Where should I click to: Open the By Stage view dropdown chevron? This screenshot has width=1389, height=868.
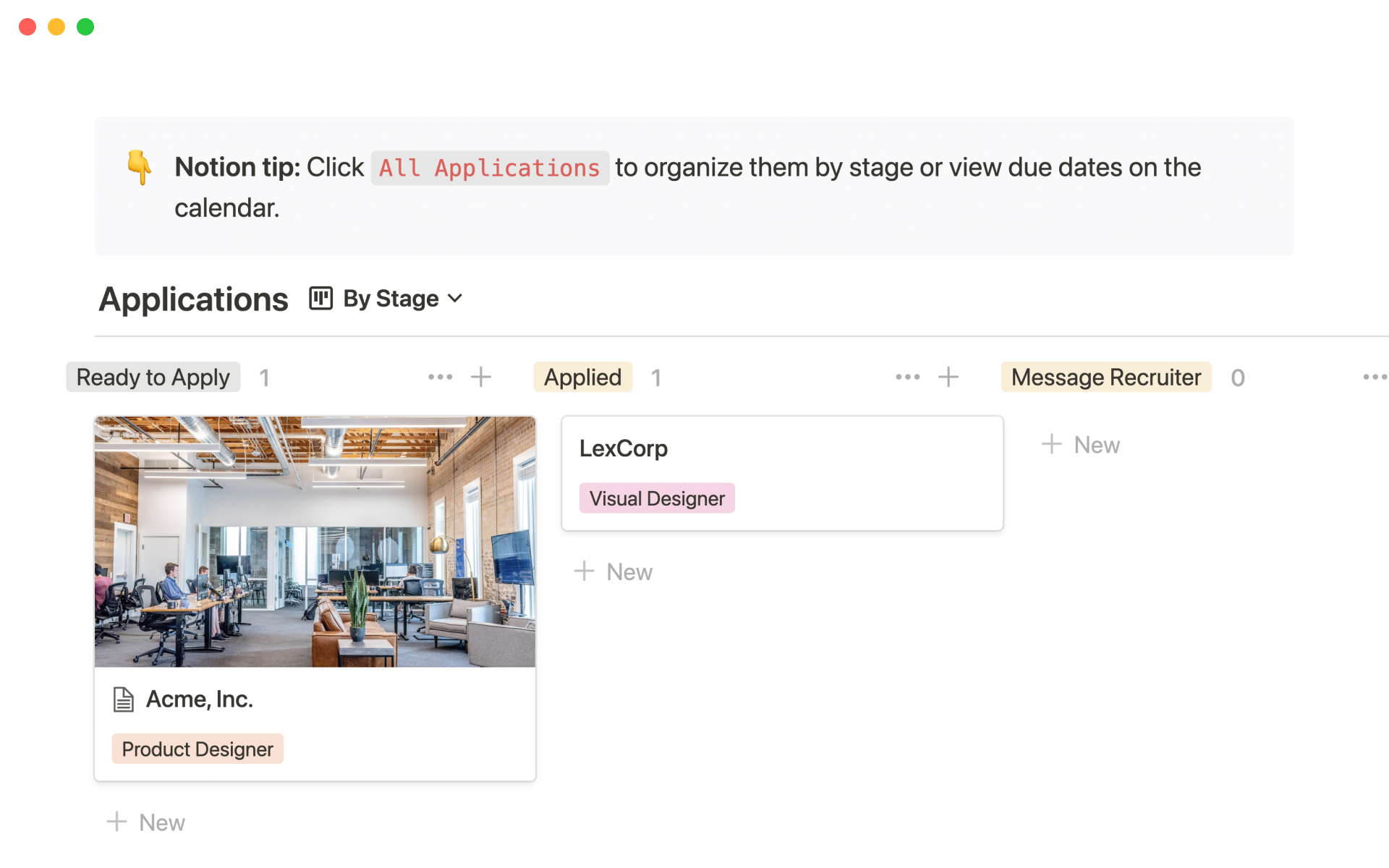455,298
